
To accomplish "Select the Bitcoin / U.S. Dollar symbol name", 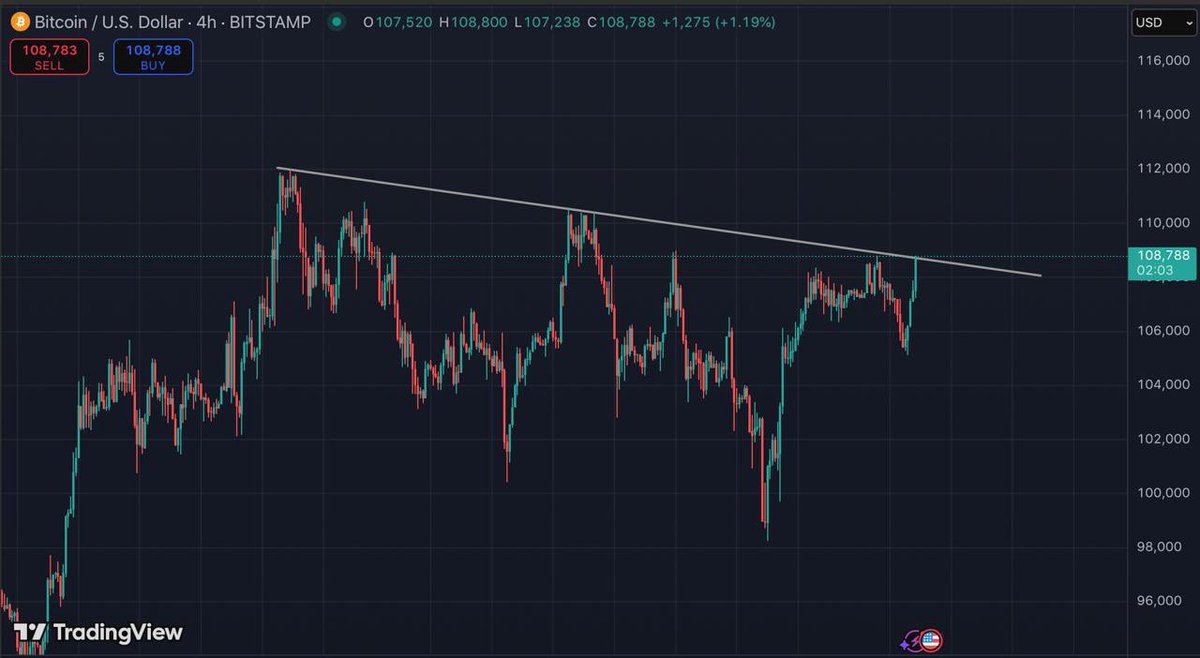I will [x=110, y=21].
